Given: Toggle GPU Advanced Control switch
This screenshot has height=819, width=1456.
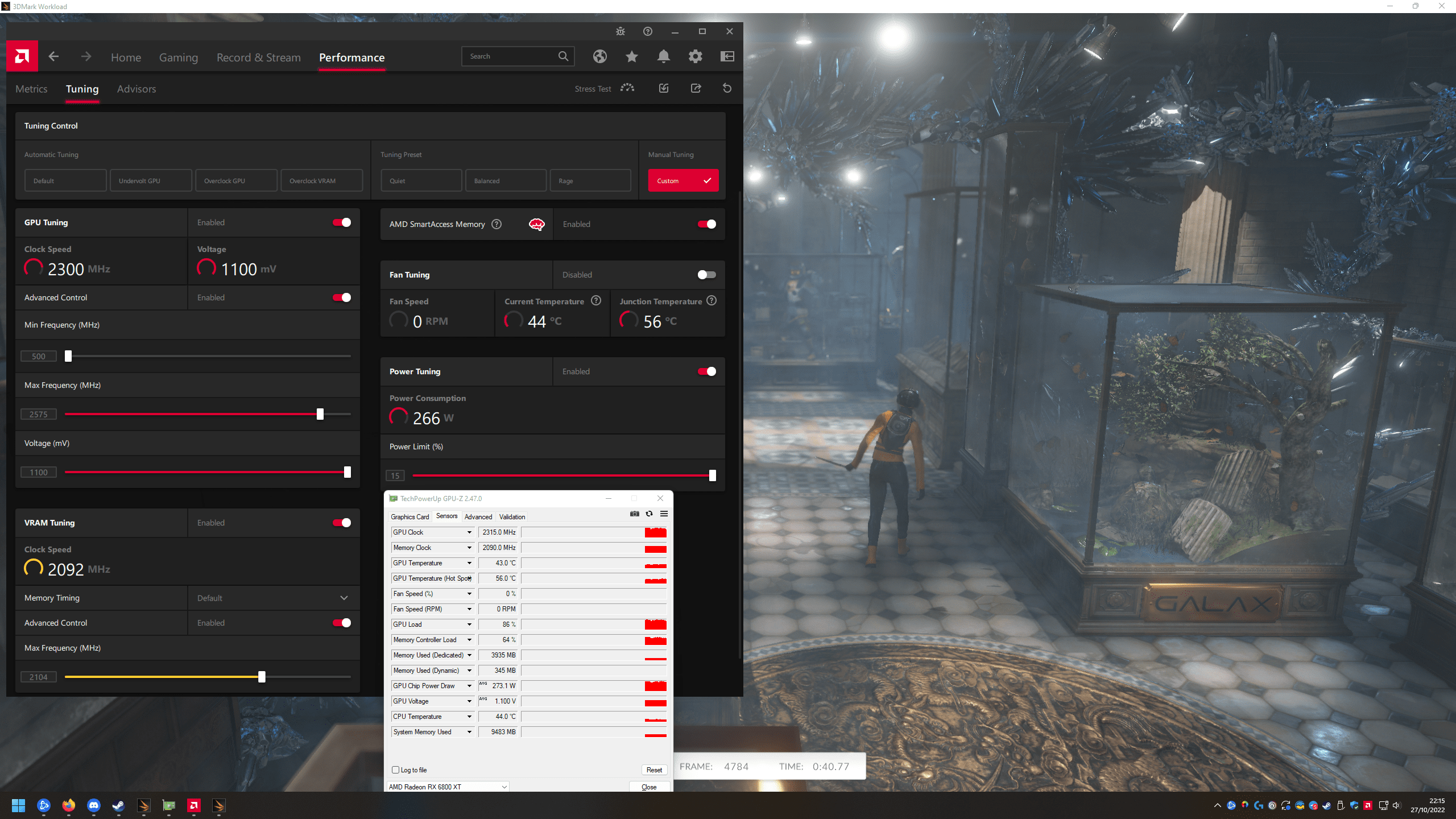Looking at the screenshot, I should pos(342,297).
